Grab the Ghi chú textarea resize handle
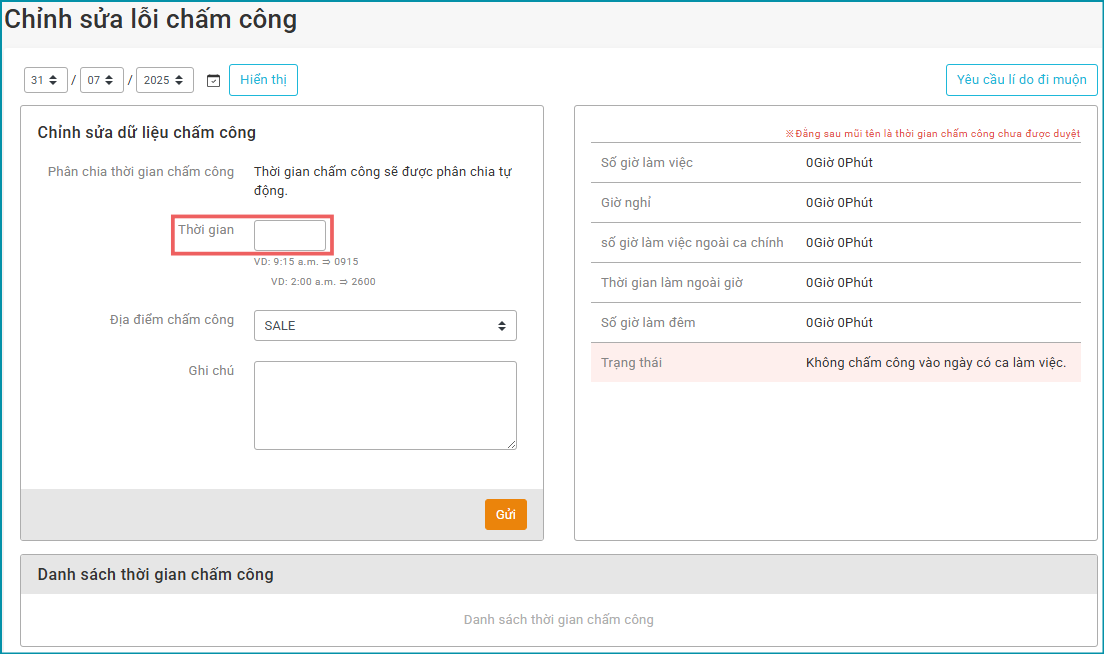 pos(512,445)
